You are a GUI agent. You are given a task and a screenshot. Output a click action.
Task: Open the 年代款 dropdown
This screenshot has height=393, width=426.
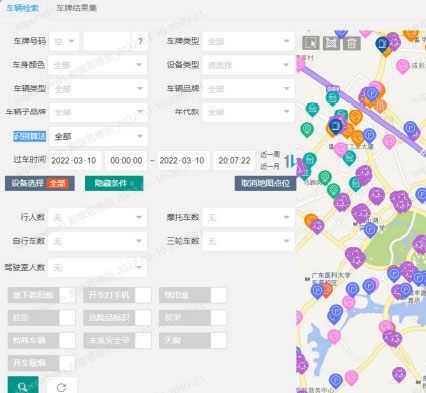point(249,112)
